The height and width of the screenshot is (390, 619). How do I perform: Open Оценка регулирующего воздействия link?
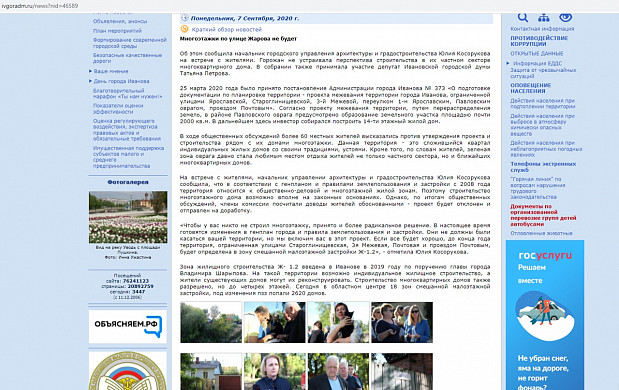(x=127, y=130)
